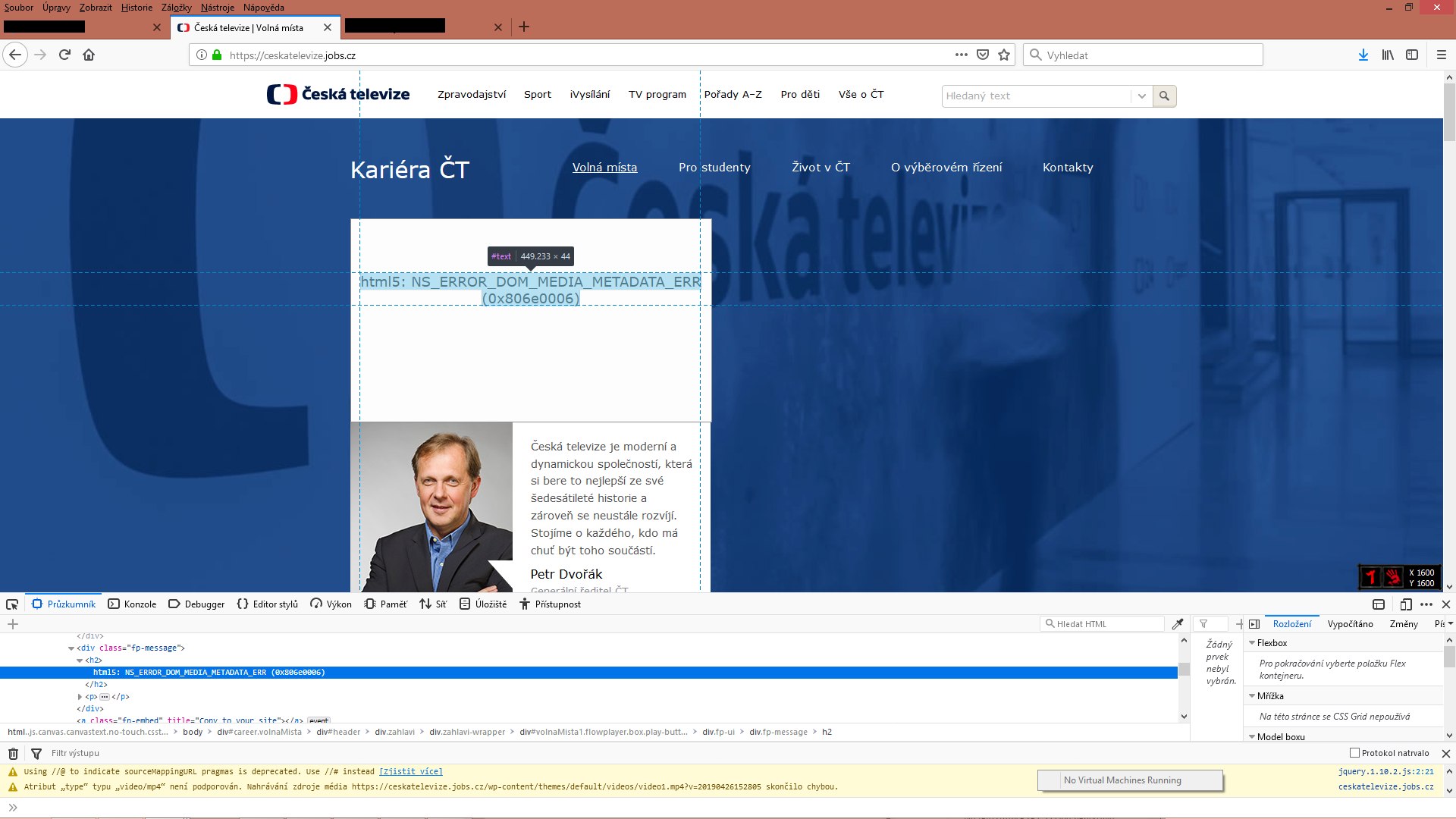Click the browser Vyhledat search field
1456x819 pixels.
point(1143,55)
